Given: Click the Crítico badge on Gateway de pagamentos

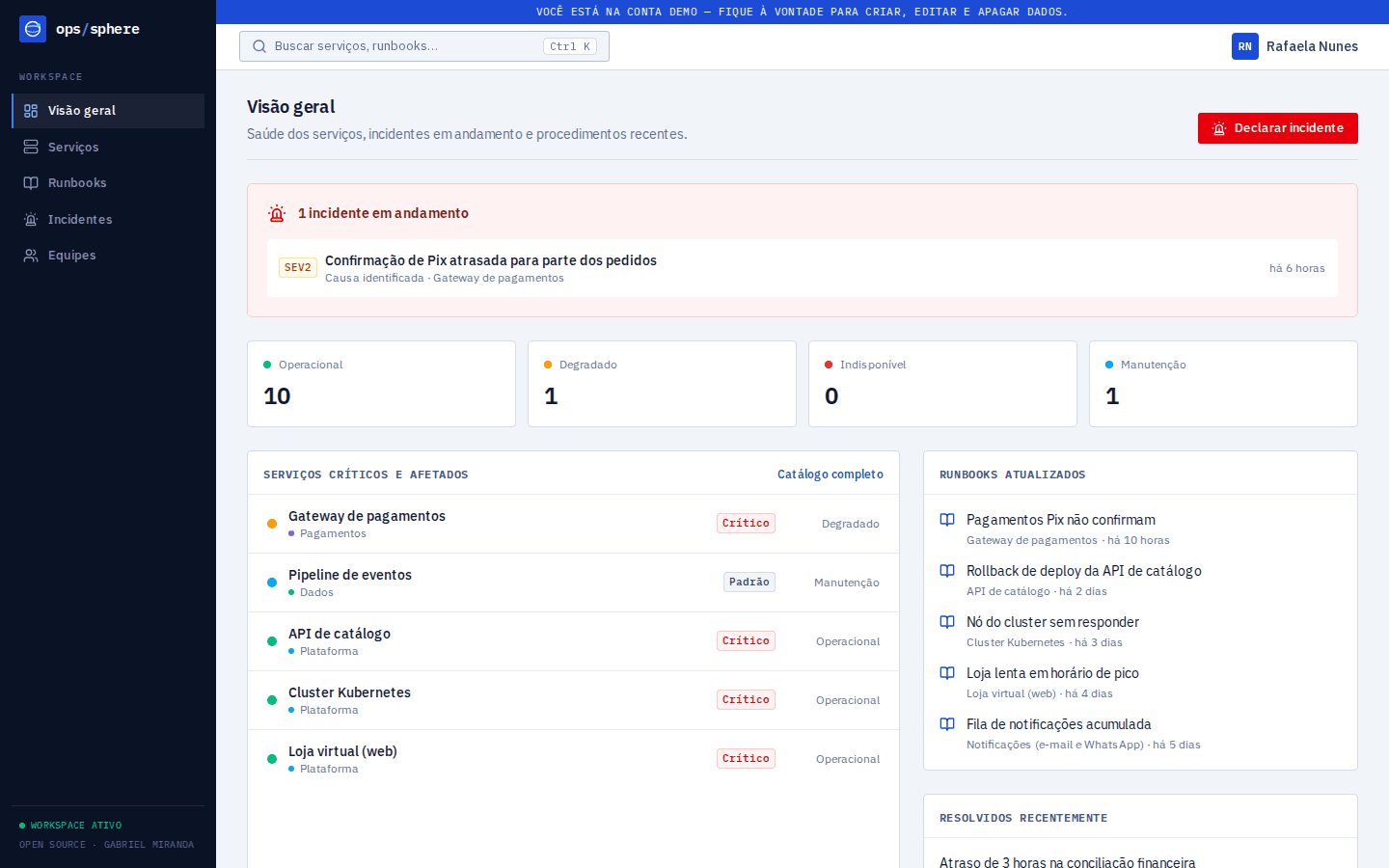Looking at the screenshot, I should 746,524.
